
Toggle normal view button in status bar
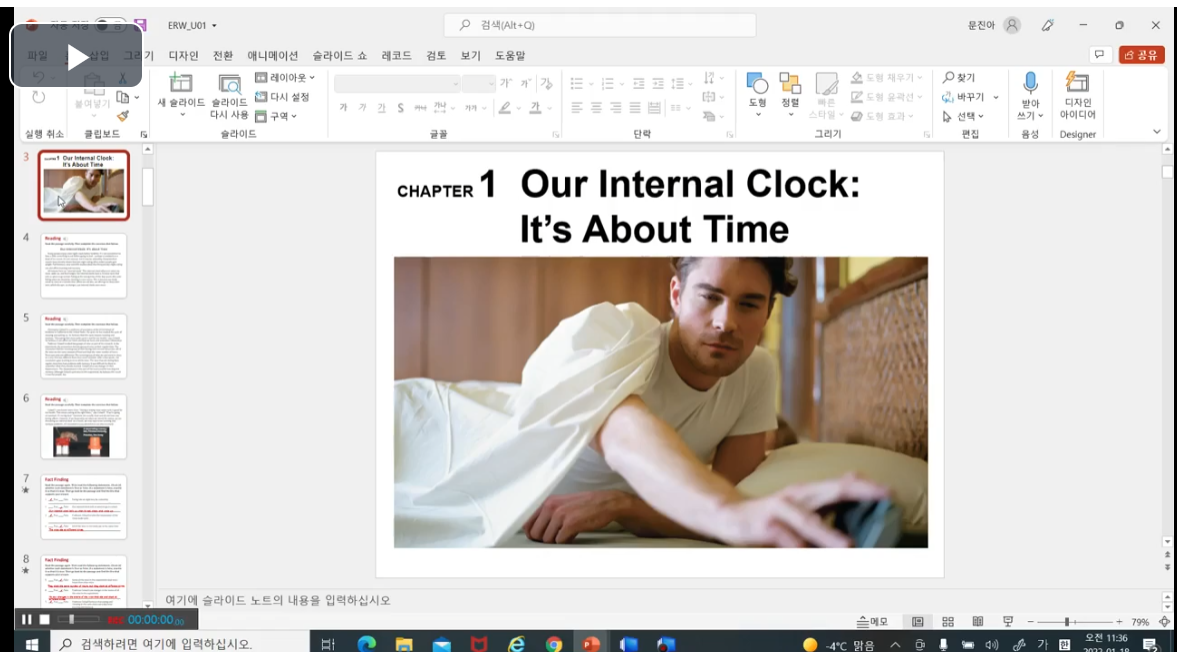coord(918,621)
